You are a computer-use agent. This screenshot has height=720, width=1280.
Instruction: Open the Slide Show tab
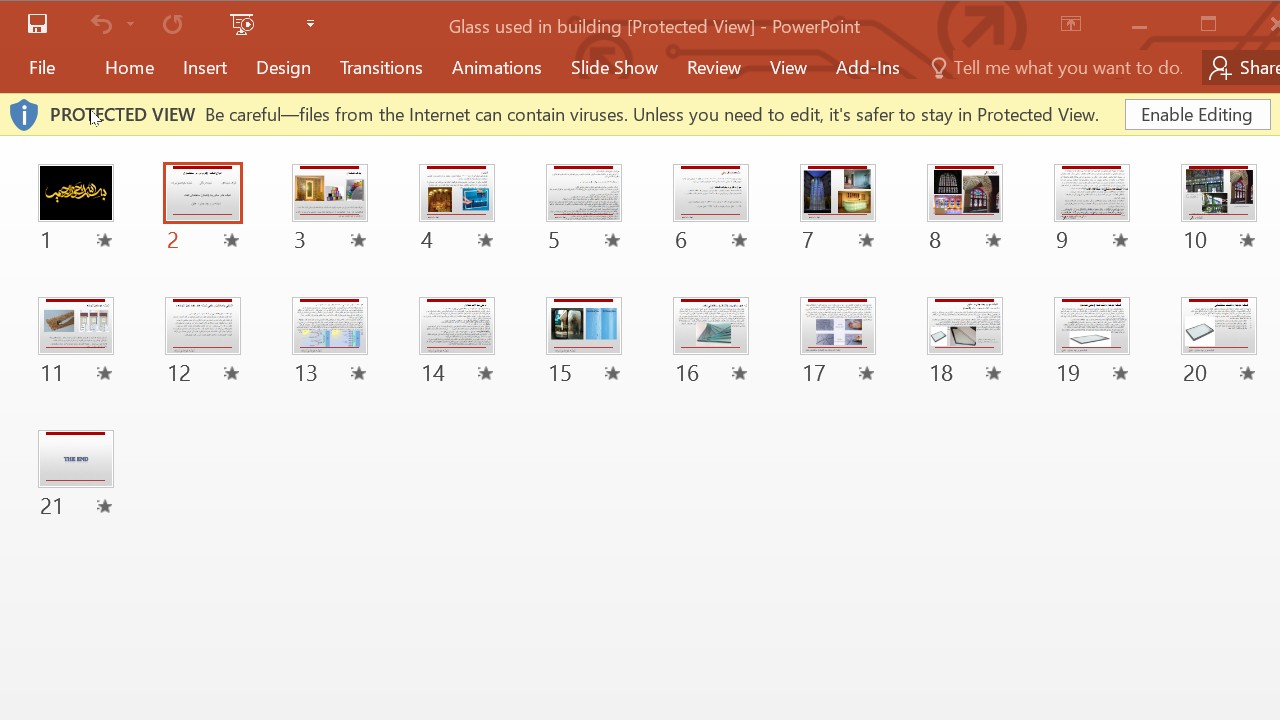point(614,68)
